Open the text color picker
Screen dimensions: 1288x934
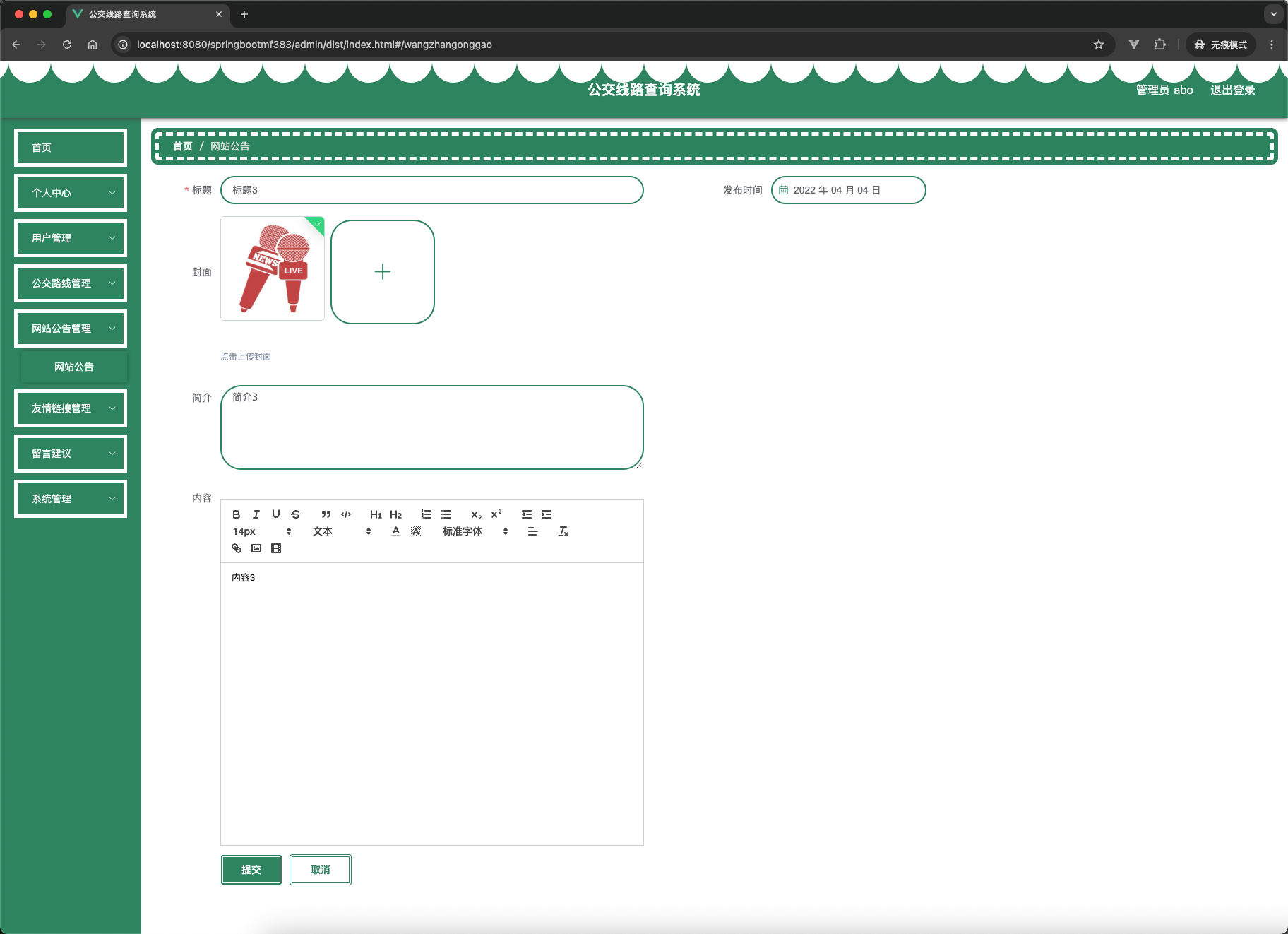click(396, 531)
